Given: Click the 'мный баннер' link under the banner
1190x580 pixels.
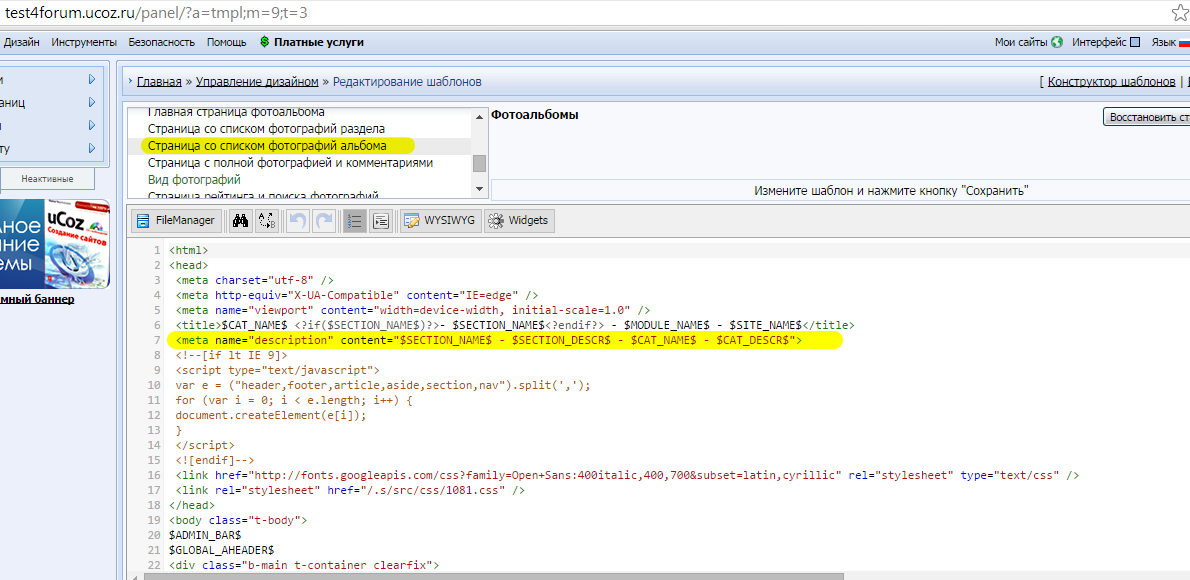Looking at the screenshot, I should (x=37, y=299).
